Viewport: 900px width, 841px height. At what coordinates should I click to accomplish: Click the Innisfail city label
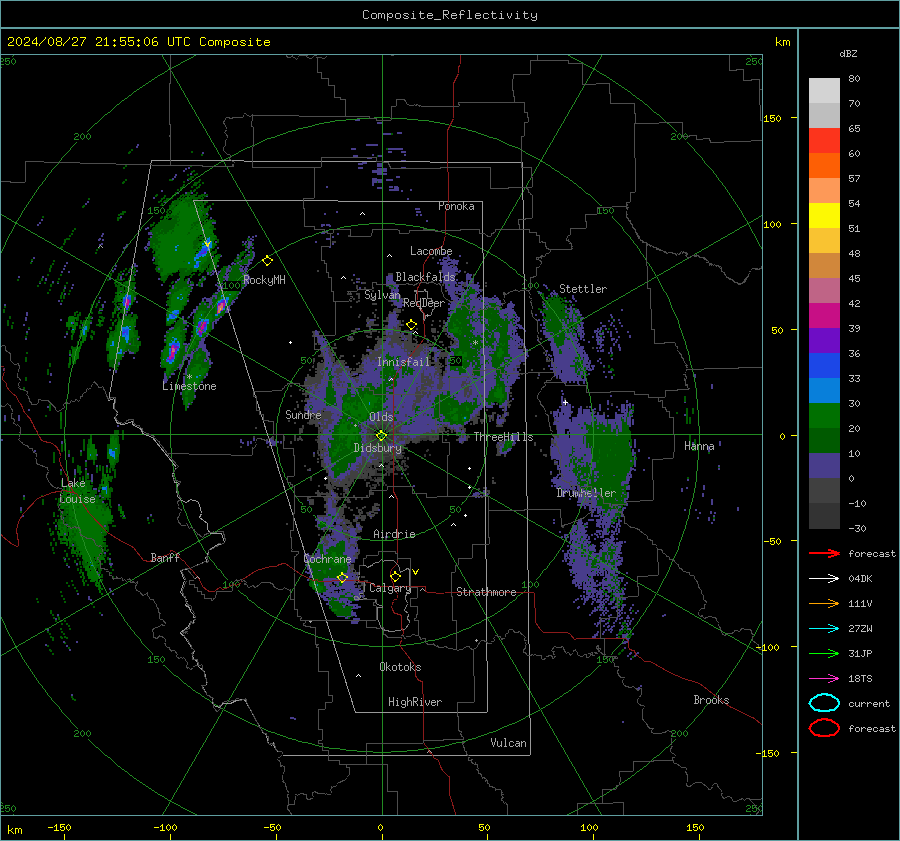[404, 362]
